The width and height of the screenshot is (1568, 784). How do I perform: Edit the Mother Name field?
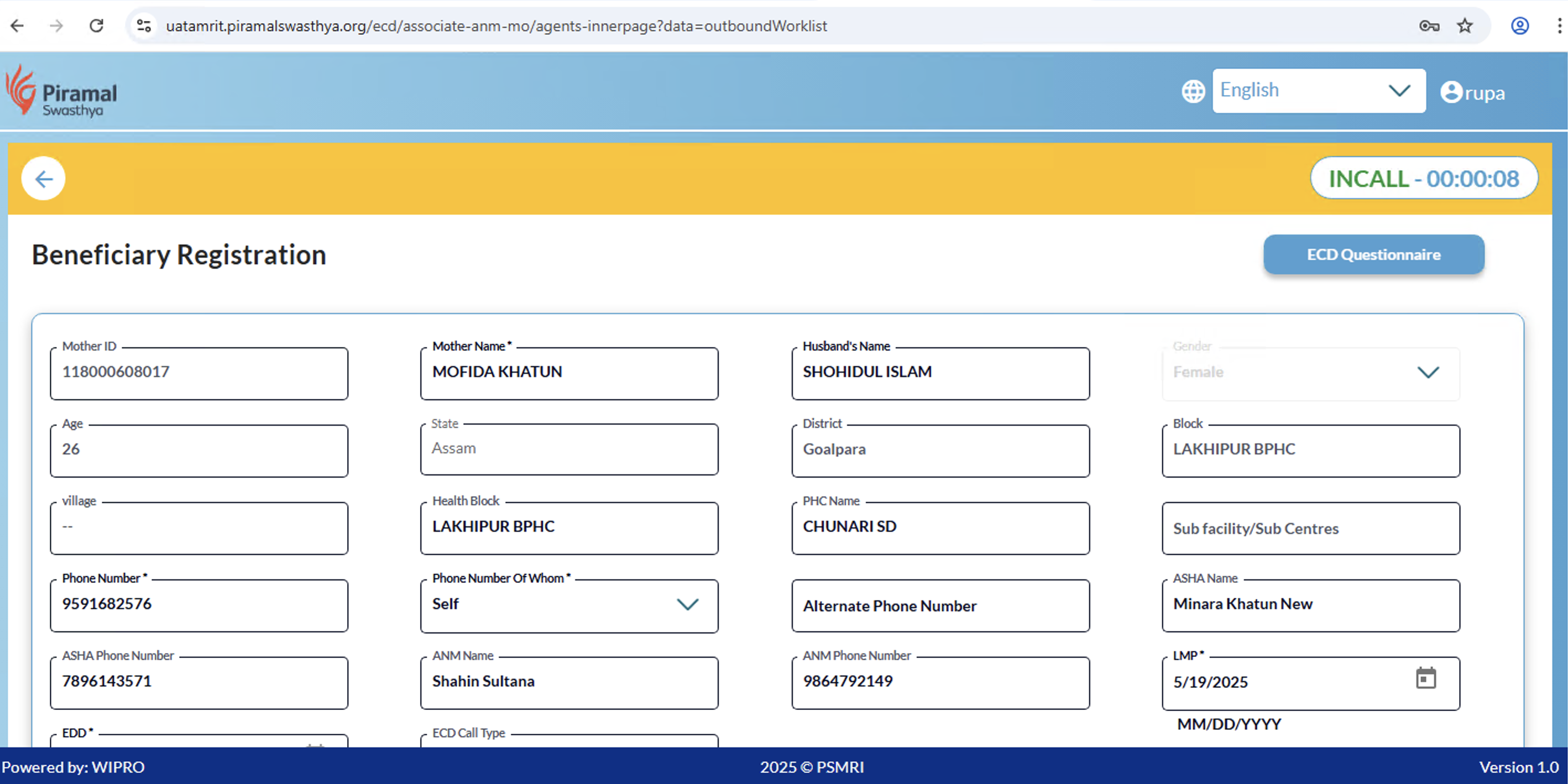click(569, 373)
